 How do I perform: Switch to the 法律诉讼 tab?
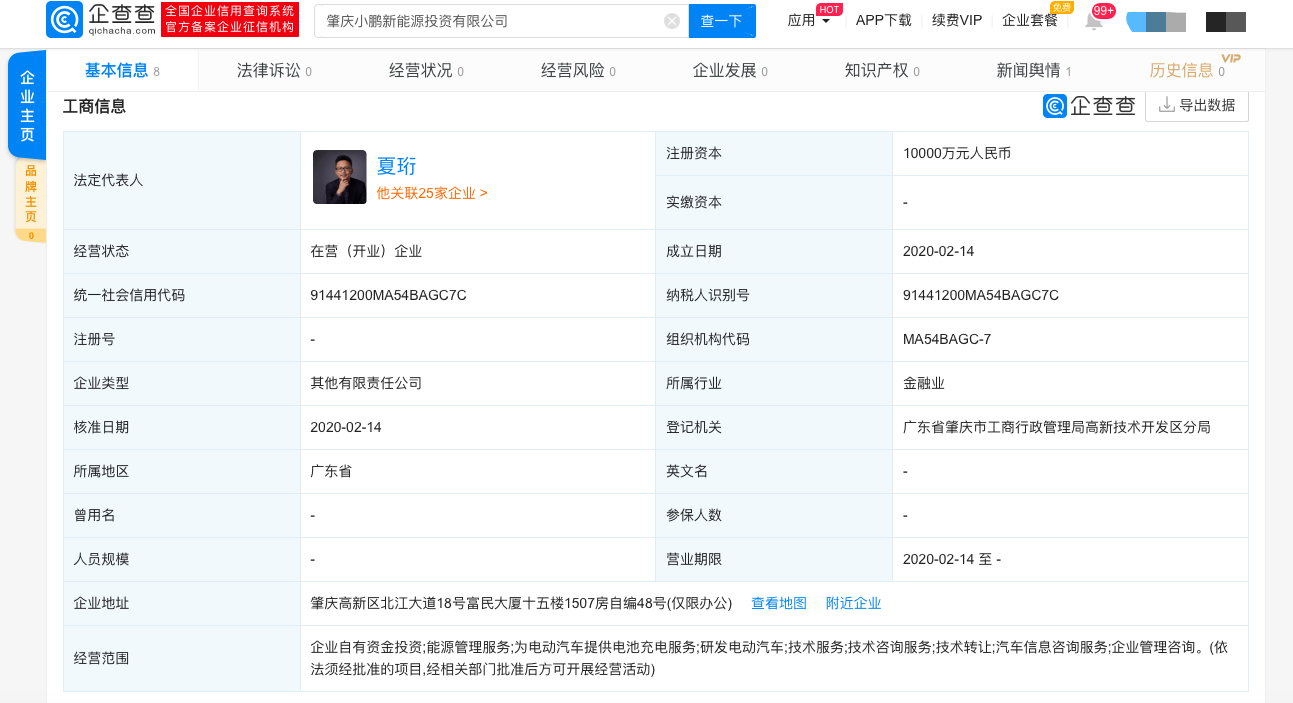(x=274, y=70)
